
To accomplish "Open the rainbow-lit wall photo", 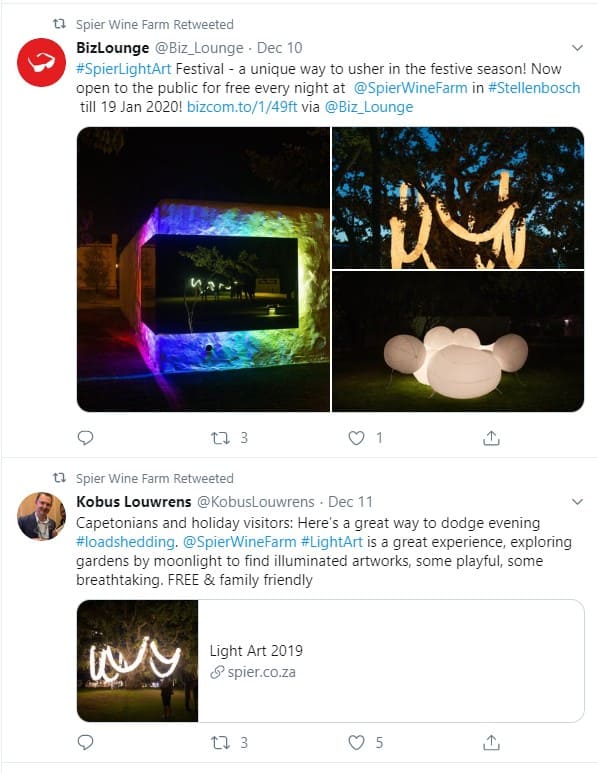I will point(203,269).
